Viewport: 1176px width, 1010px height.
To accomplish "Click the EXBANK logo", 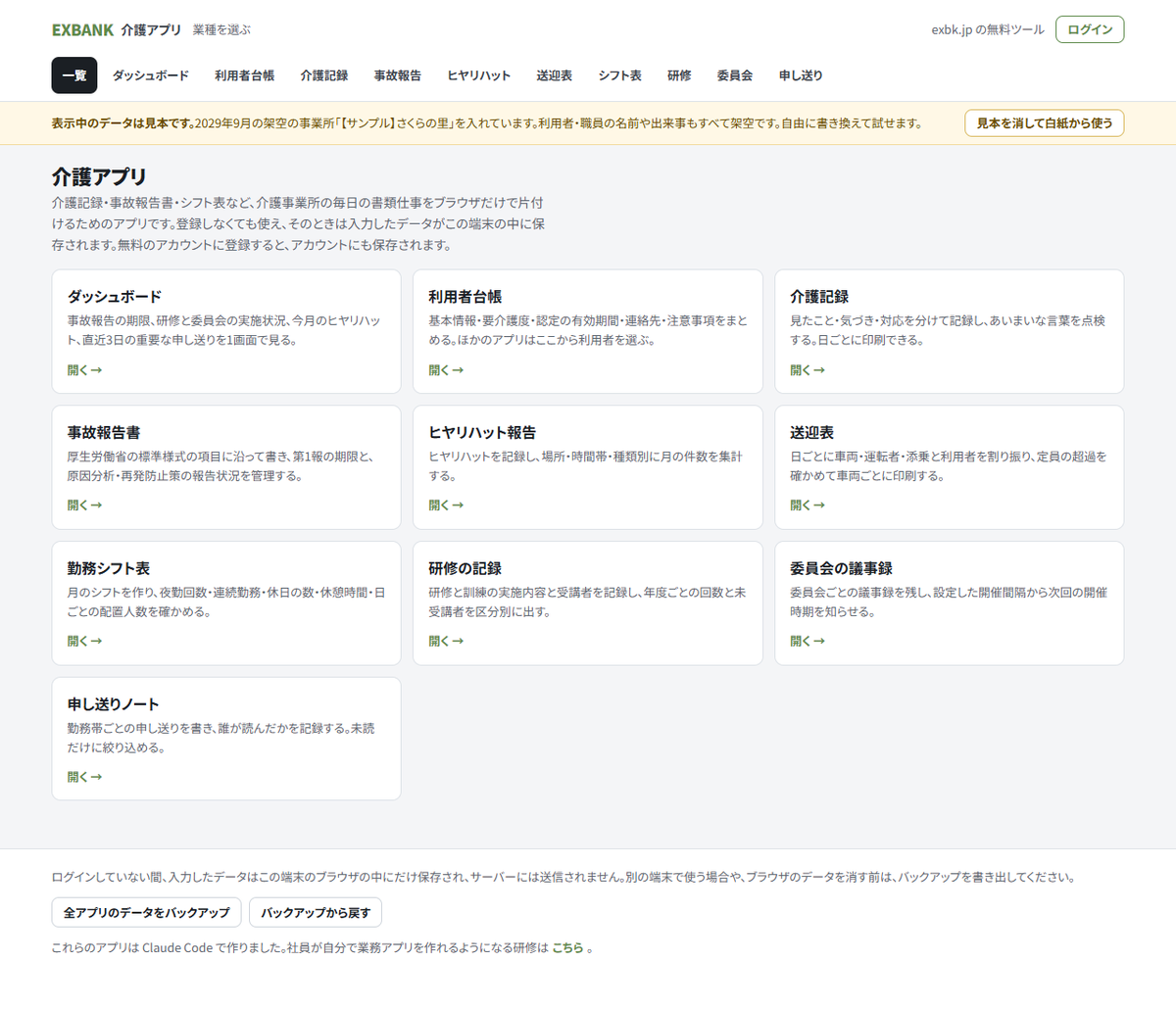I will [82, 30].
